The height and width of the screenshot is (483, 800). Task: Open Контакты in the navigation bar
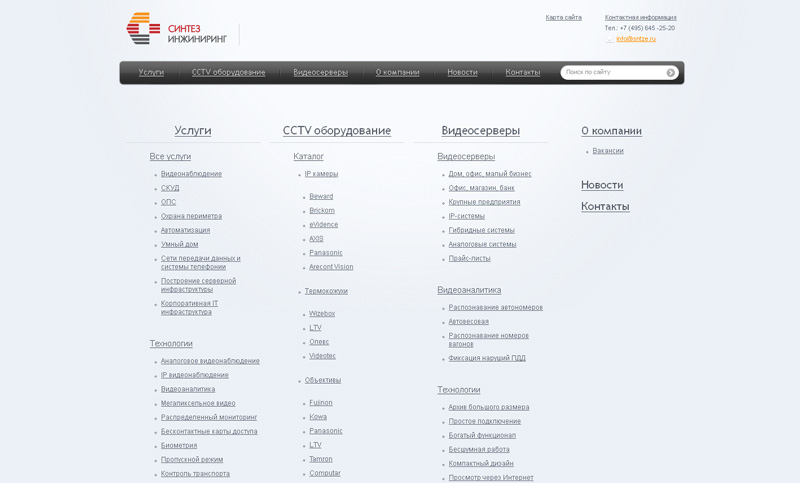(x=522, y=72)
